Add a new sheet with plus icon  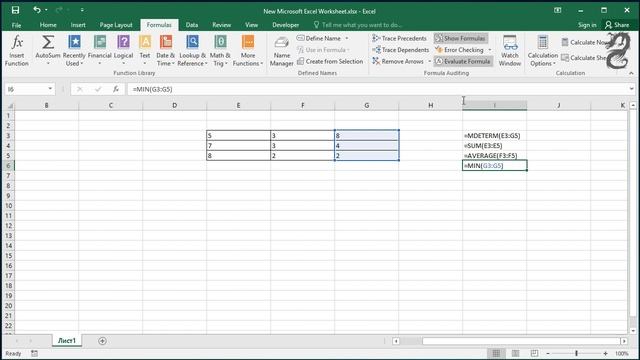(102, 341)
